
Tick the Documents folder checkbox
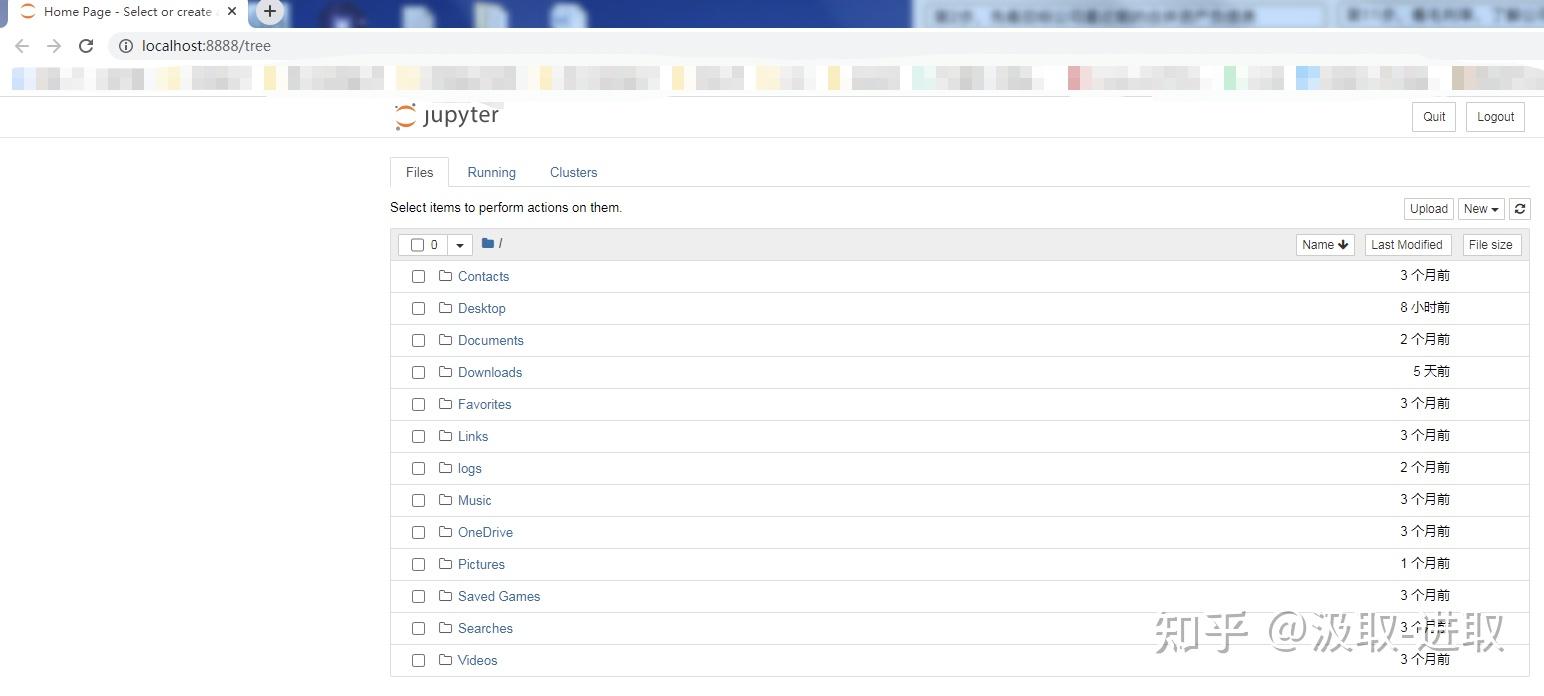(418, 340)
